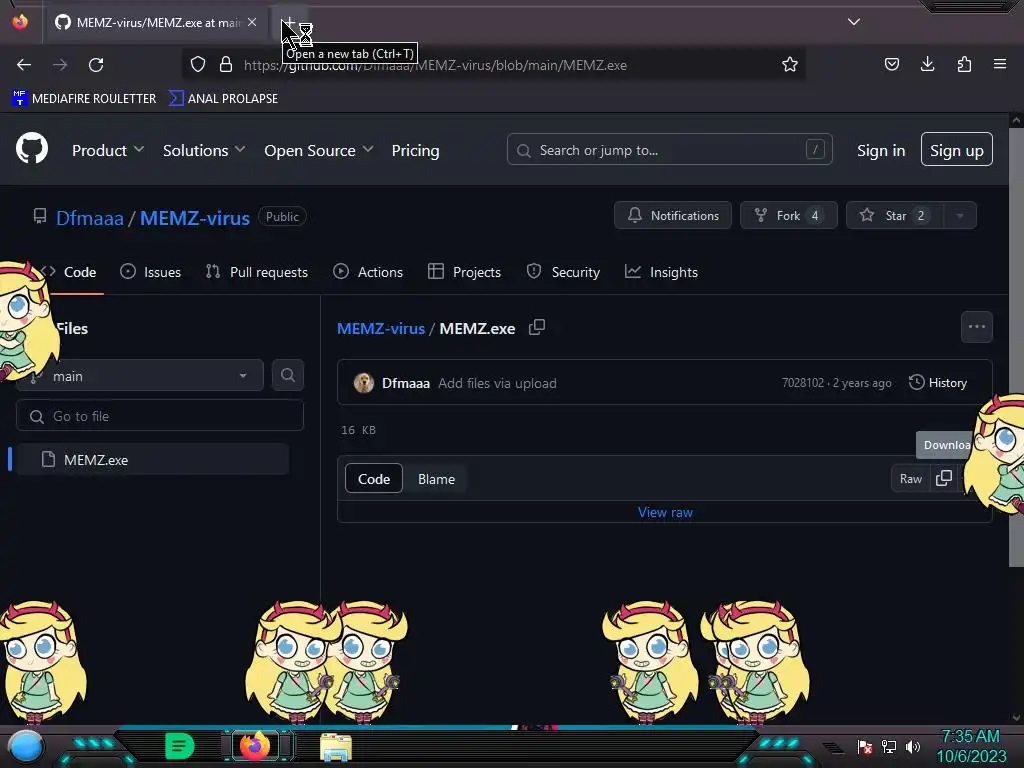Screen dimensions: 1024x768
Task: Open the list all tabs chevron
Action: click(854, 22)
